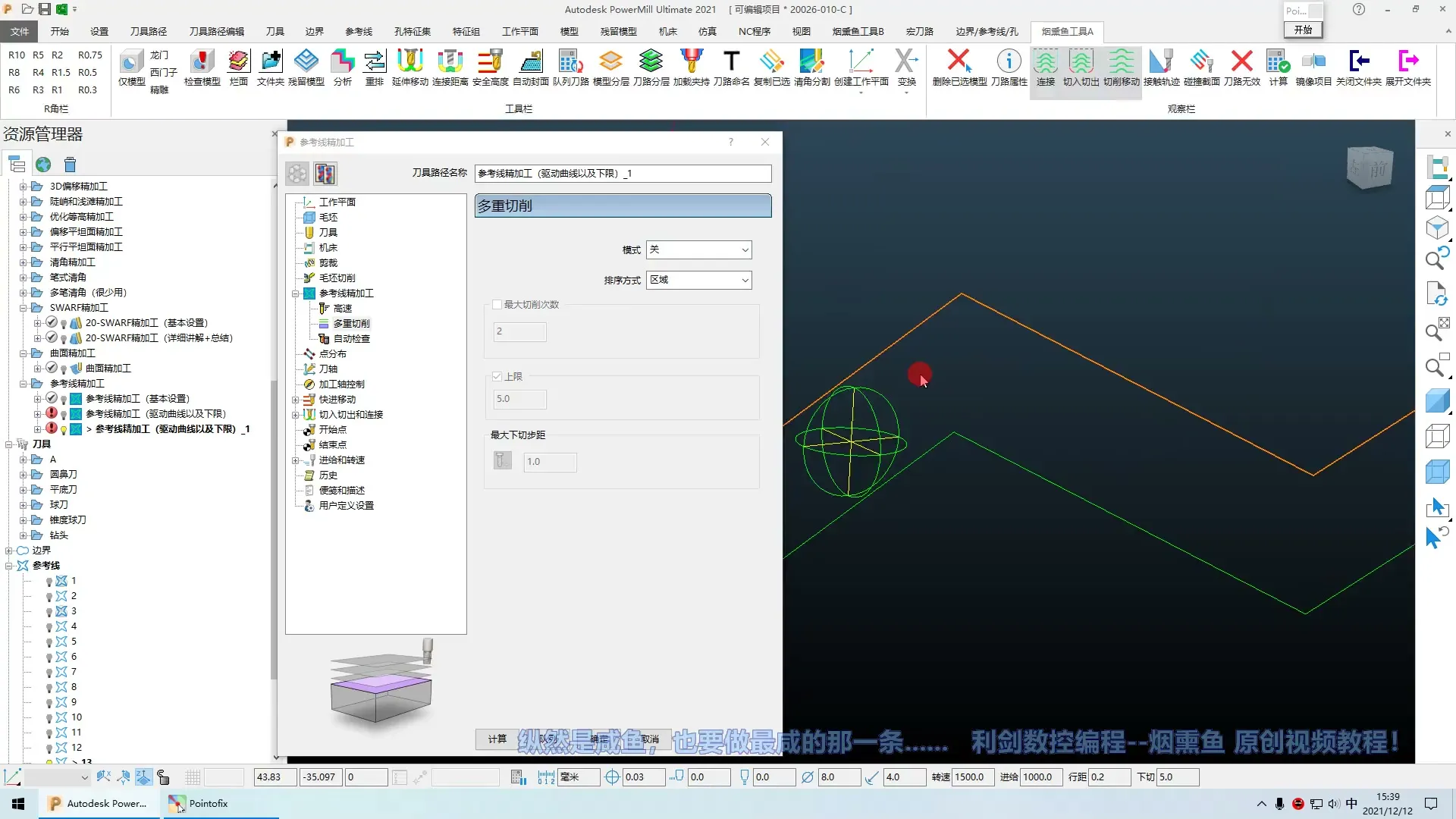Toggle the 上限 checkbox
This screenshot has height=819, width=1456.
coord(497,376)
